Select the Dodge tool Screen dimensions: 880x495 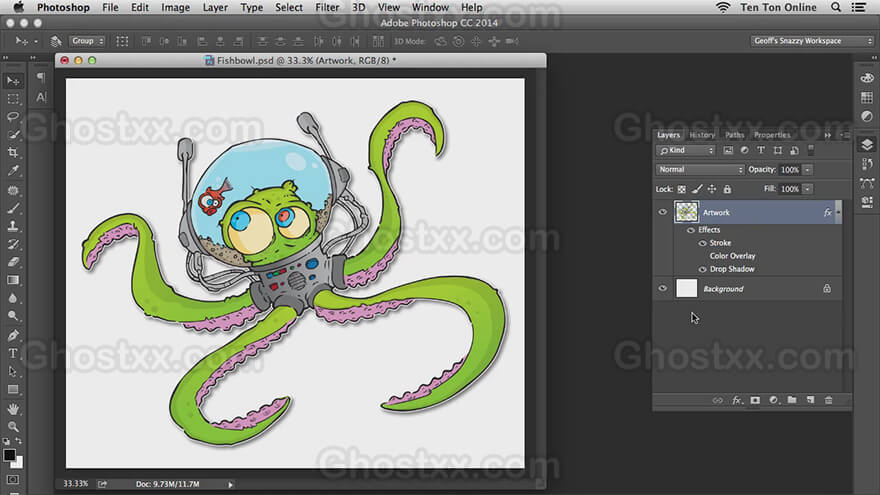tap(12, 316)
